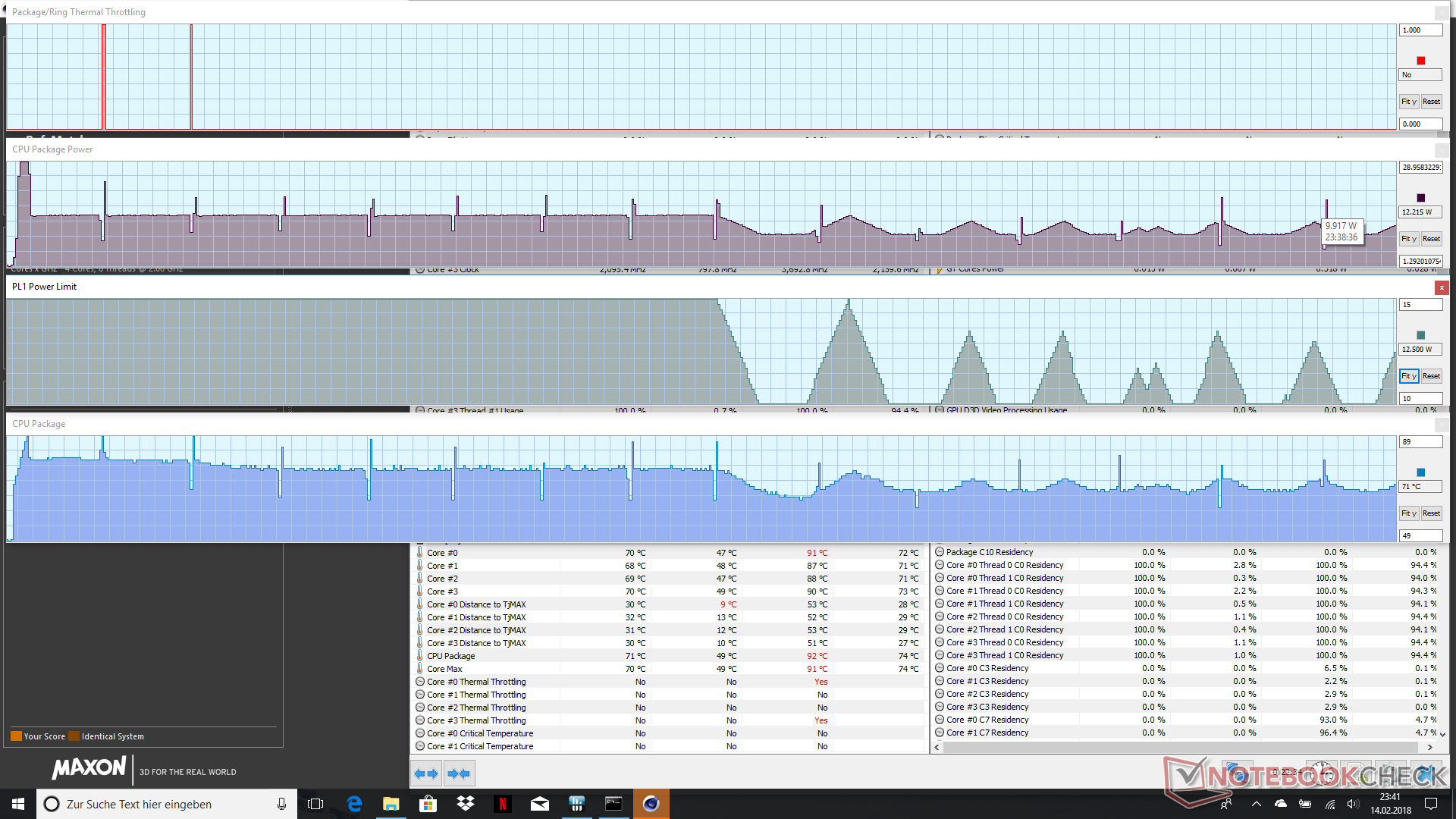Screen dimensions: 1456x819
Task: Close the PL1 Power Limit graph
Action: 1441,287
